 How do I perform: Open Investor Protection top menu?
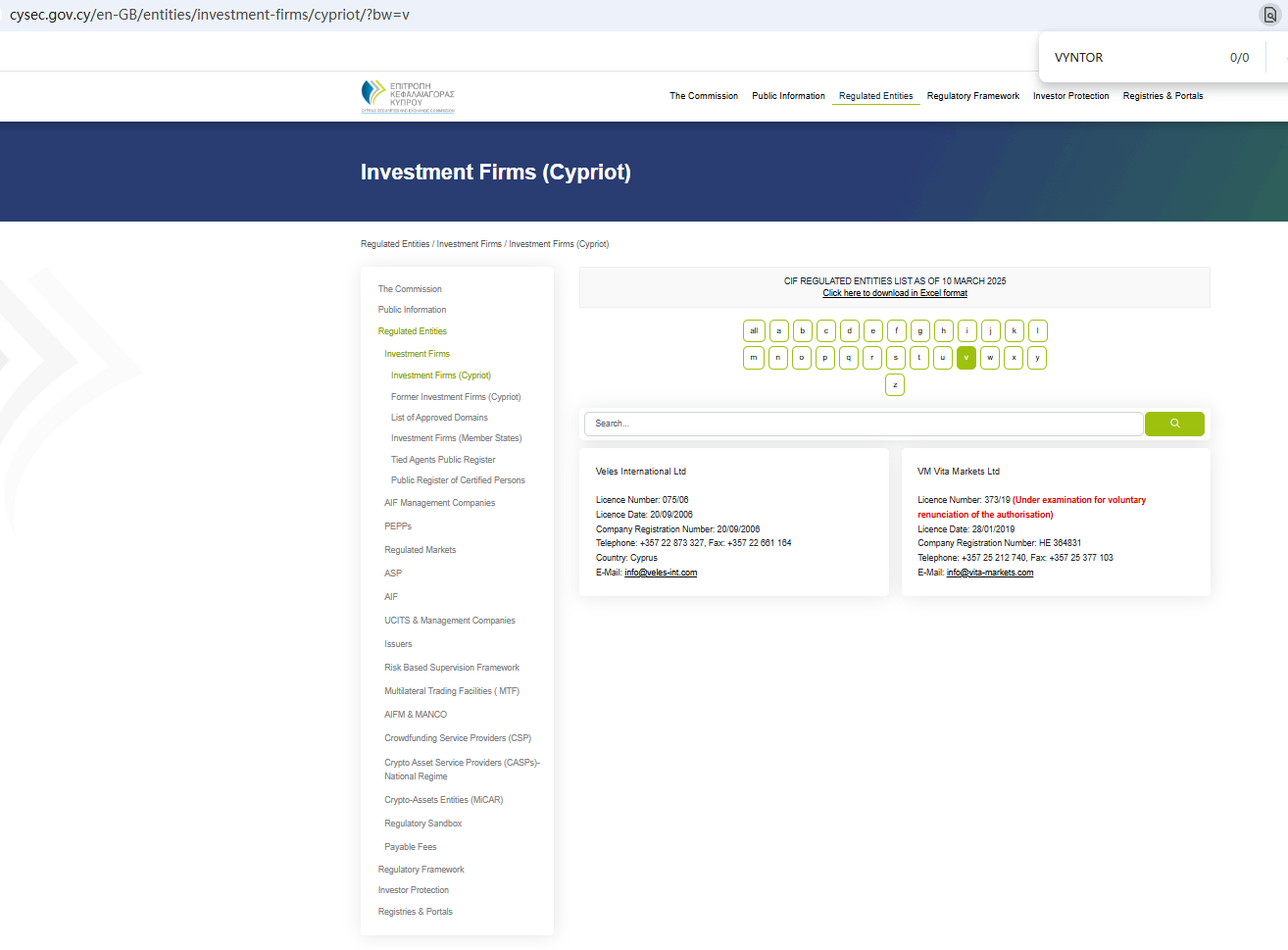1071,96
